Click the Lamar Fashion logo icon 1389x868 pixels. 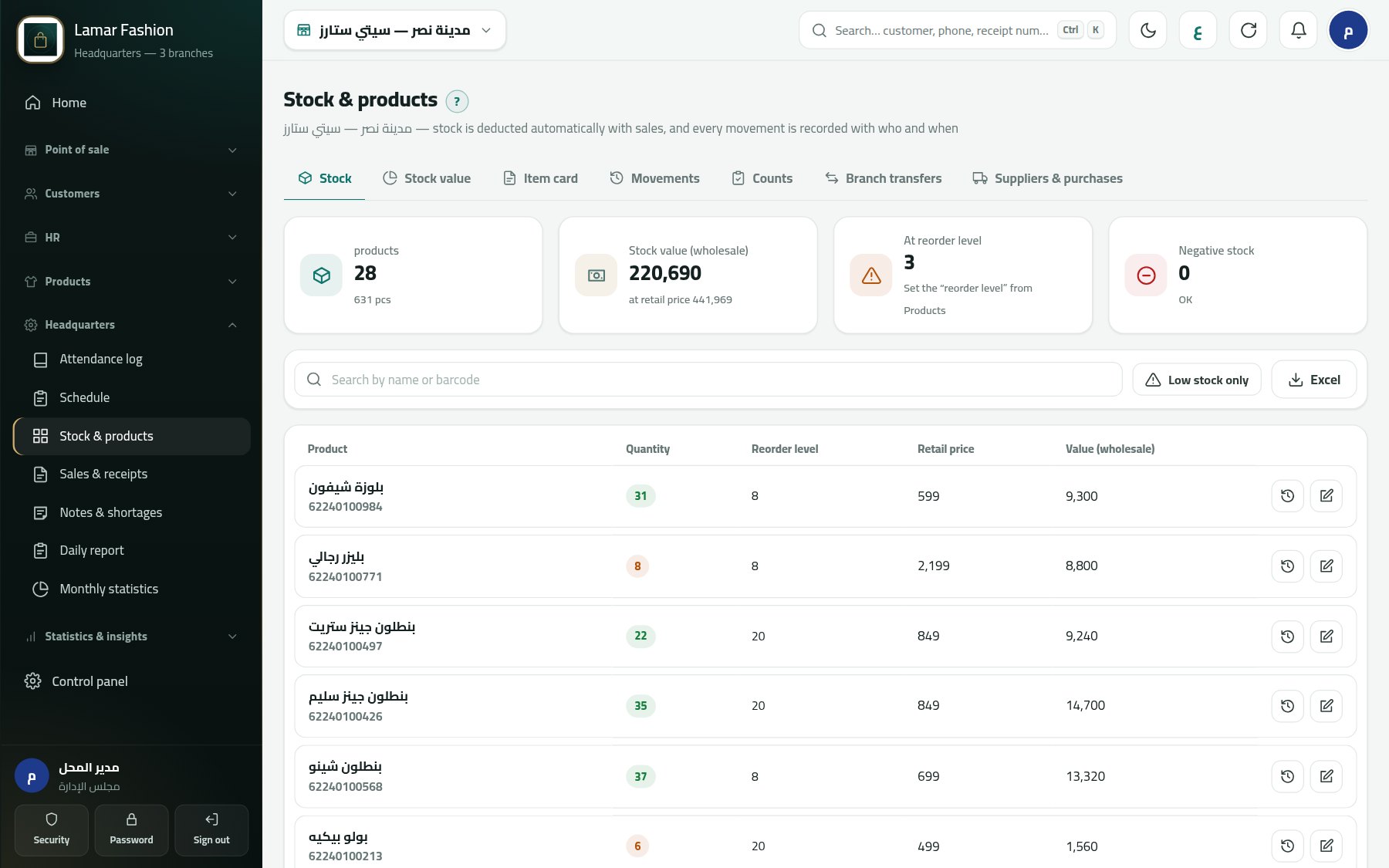click(40, 40)
